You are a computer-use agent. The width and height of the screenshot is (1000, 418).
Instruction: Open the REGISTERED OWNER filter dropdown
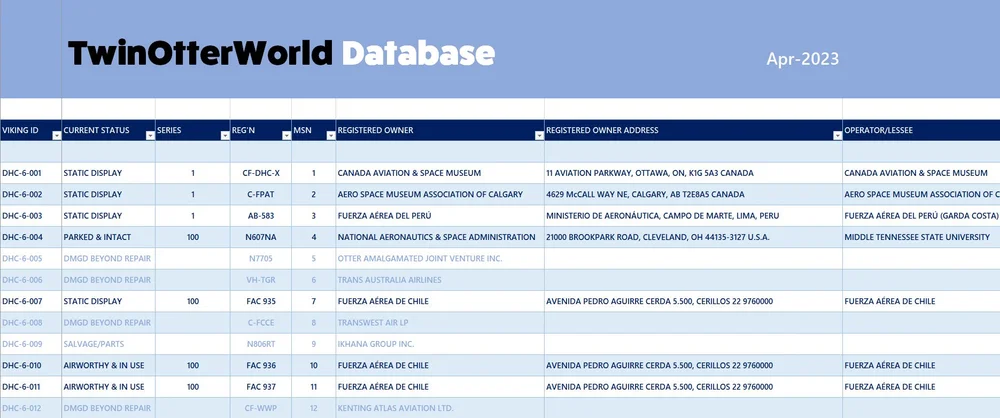pyautogui.click(x=539, y=135)
